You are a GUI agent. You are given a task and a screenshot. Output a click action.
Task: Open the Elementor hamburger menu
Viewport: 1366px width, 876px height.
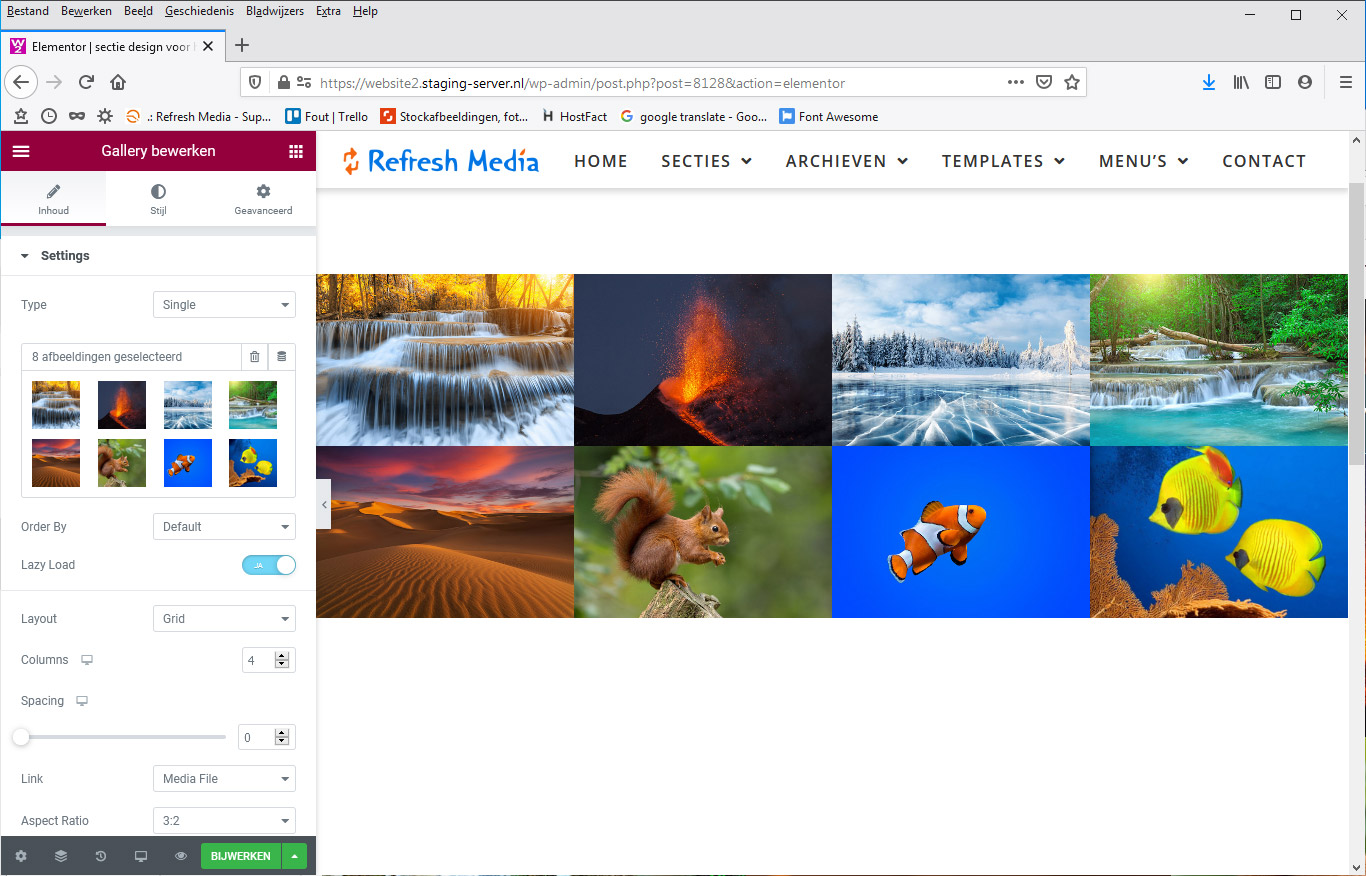(x=21, y=151)
